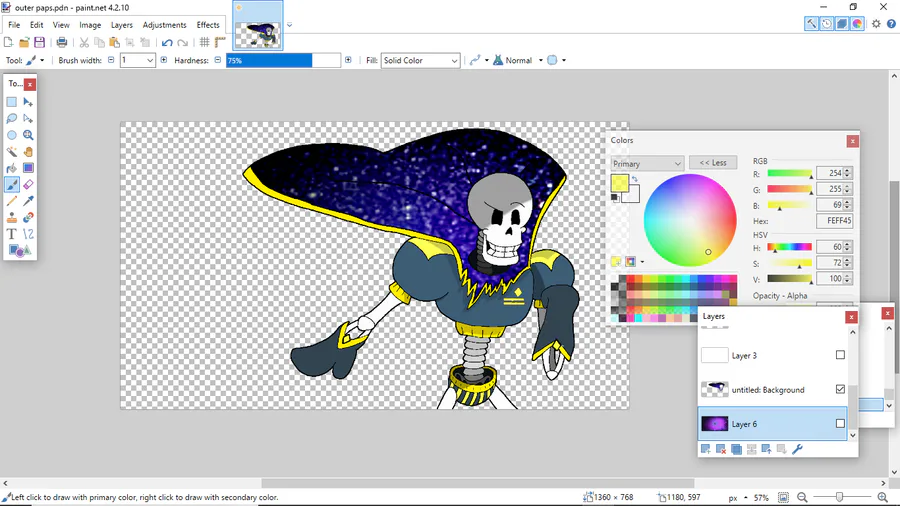Open the View menu

61,25
